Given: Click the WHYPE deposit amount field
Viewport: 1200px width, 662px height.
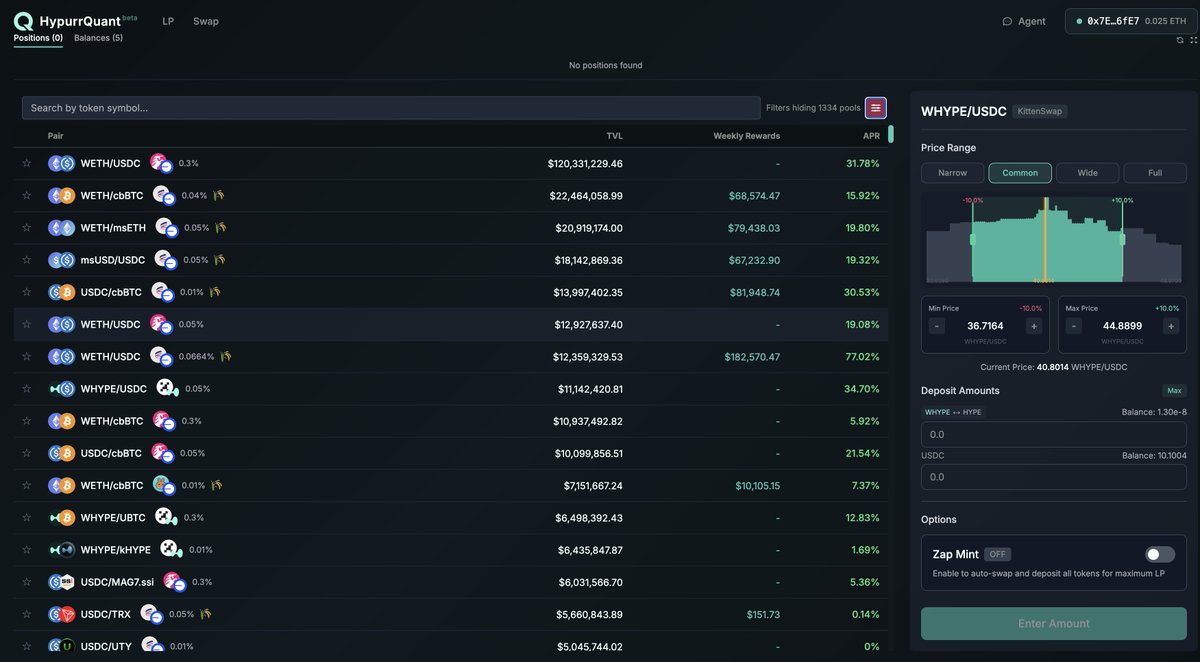Looking at the screenshot, I should [x=1054, y=434].
